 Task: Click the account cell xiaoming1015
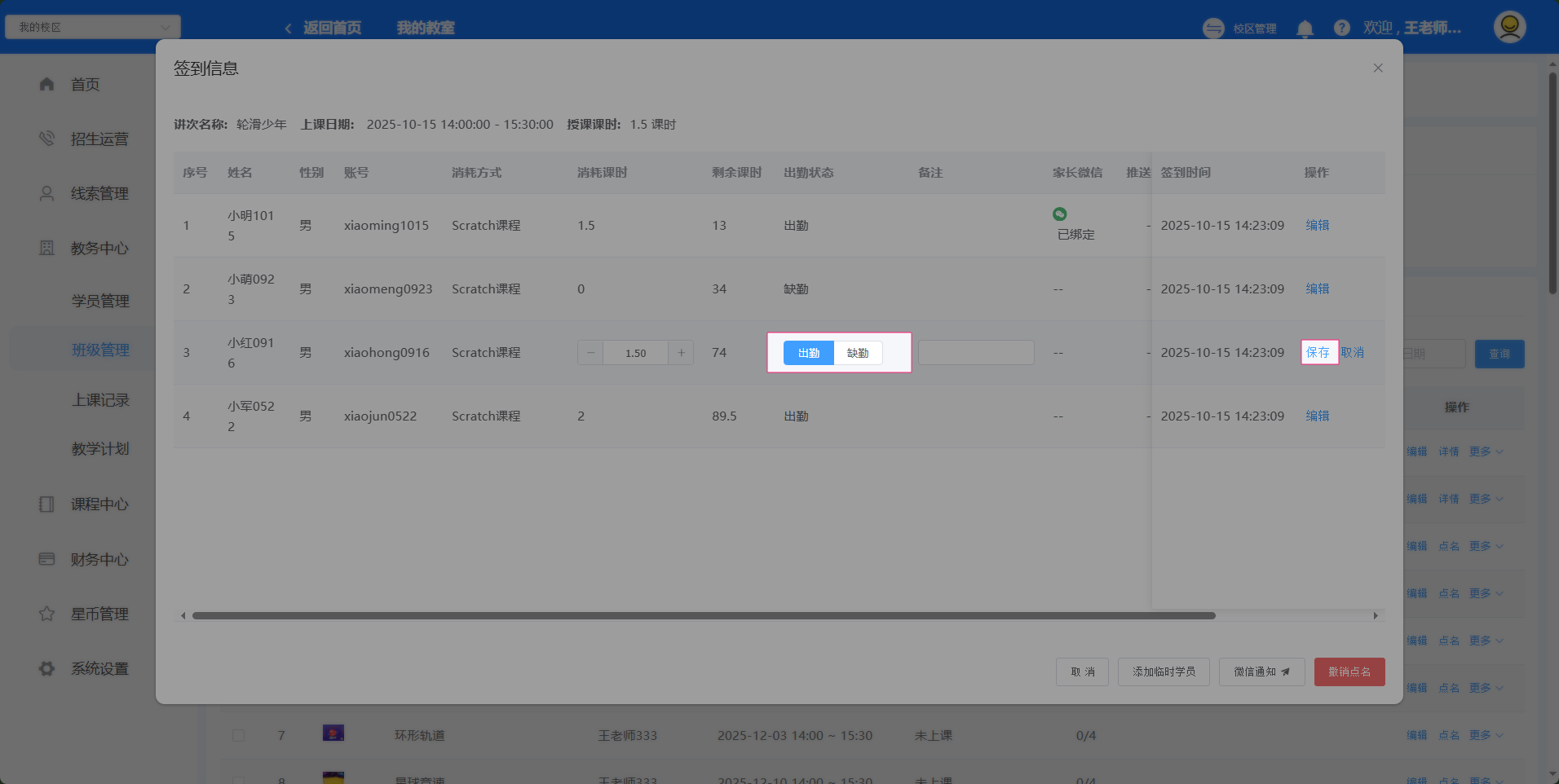point(386,225)
